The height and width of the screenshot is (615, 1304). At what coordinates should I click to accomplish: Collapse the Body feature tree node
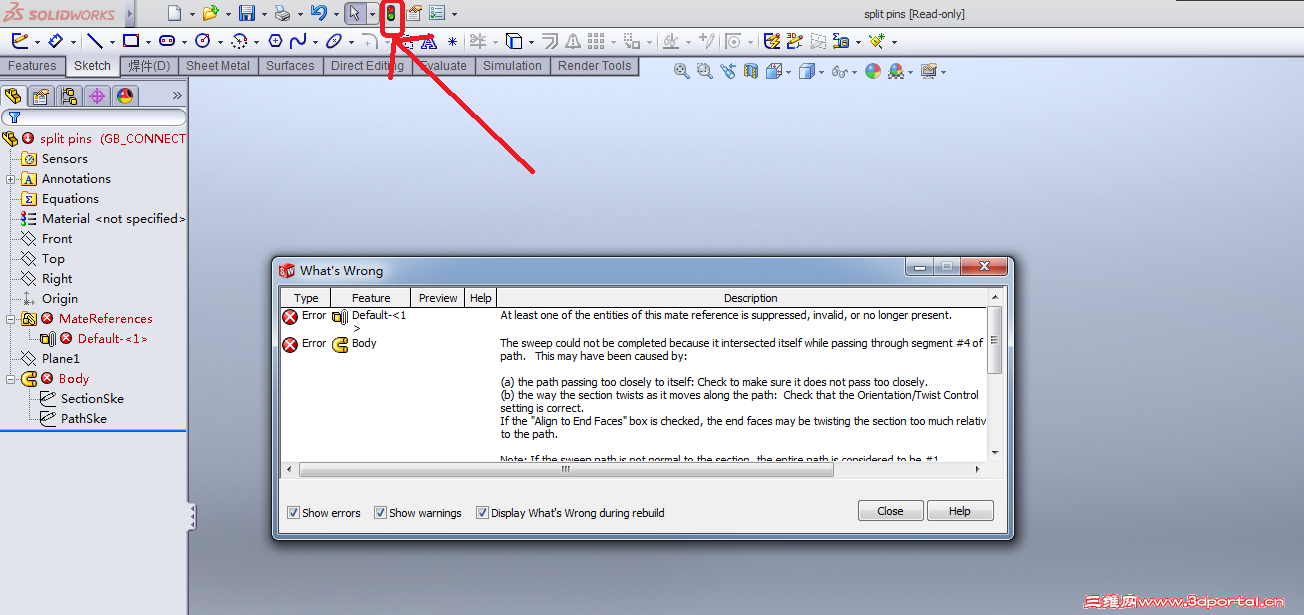coord(10,379)
